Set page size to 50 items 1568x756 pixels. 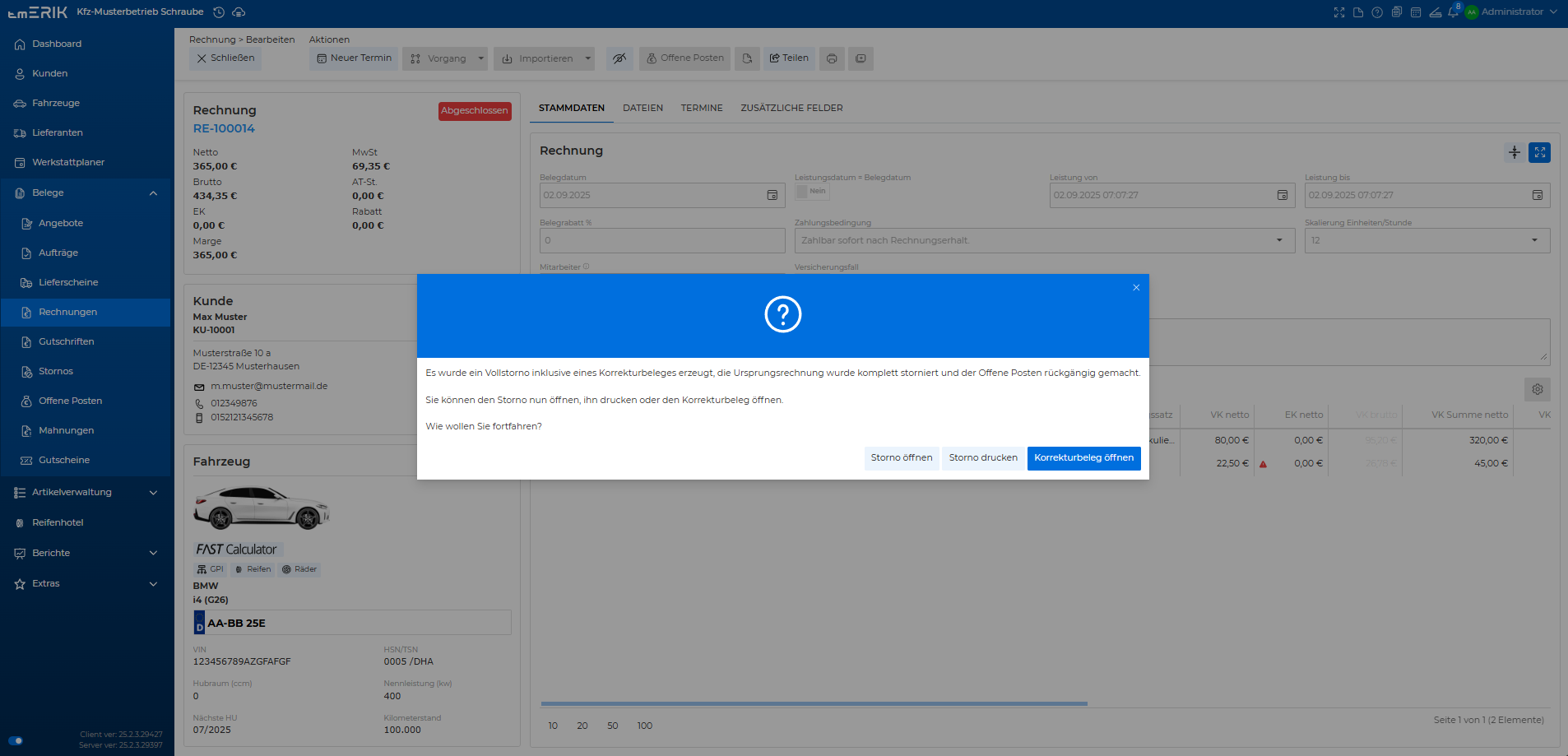click(x=613, y=726)
